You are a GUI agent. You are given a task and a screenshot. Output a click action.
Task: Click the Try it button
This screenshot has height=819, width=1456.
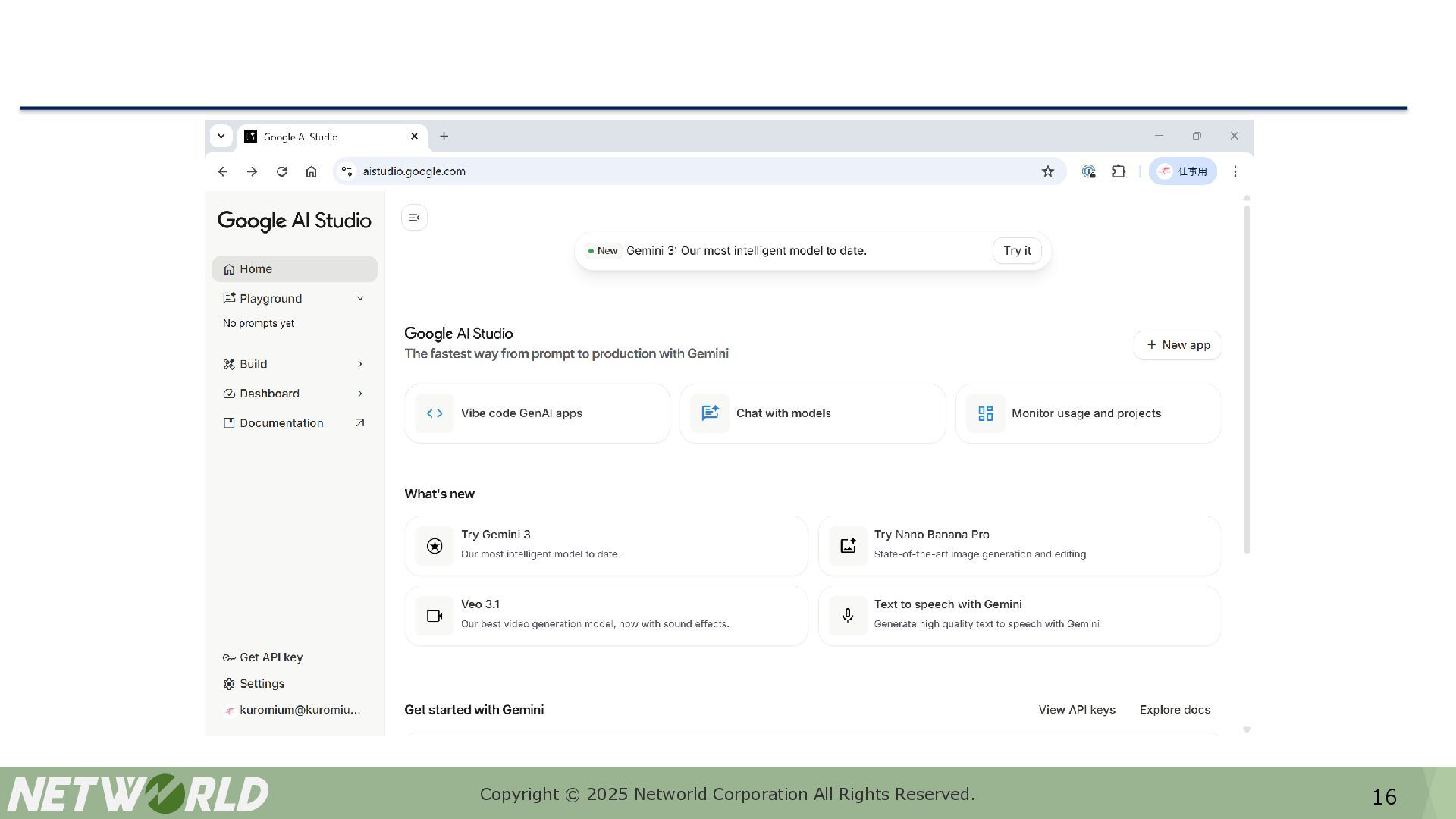(x=1017, y=251)
